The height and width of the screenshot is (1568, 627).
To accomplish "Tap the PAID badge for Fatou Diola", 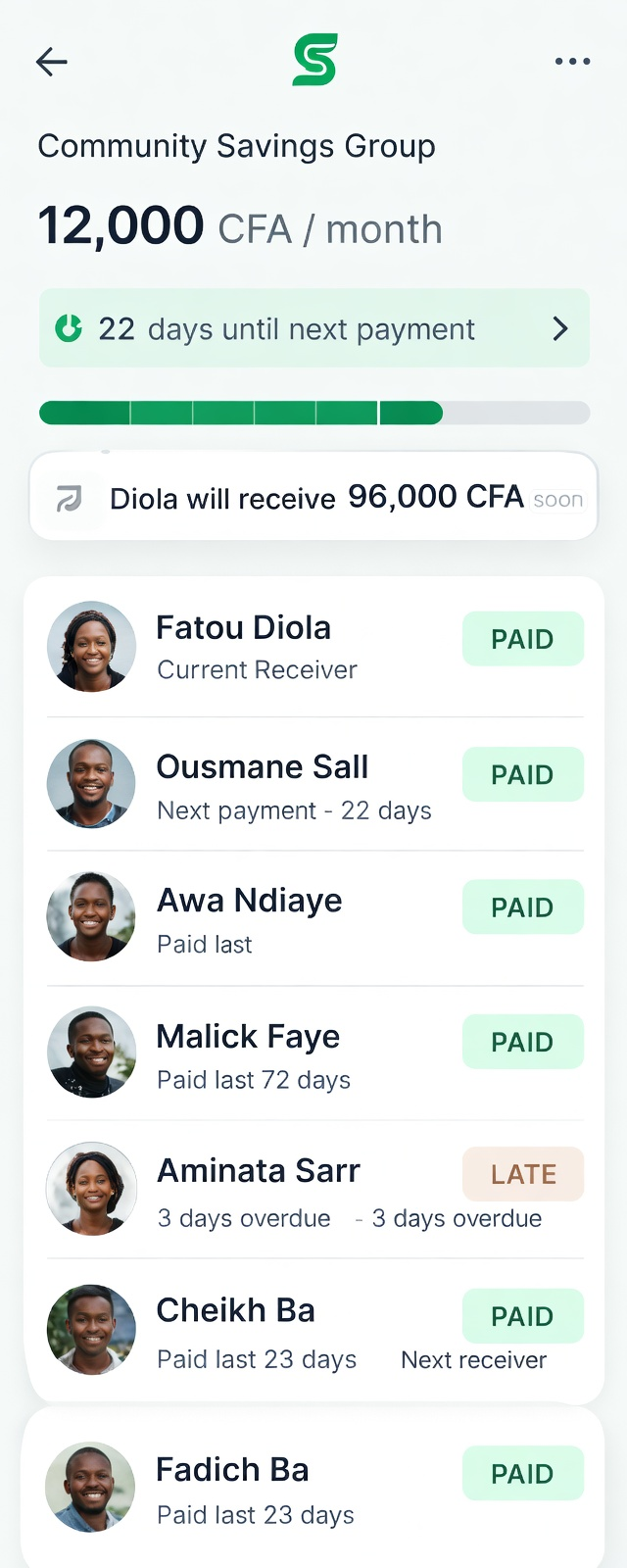I will point(523,639).
